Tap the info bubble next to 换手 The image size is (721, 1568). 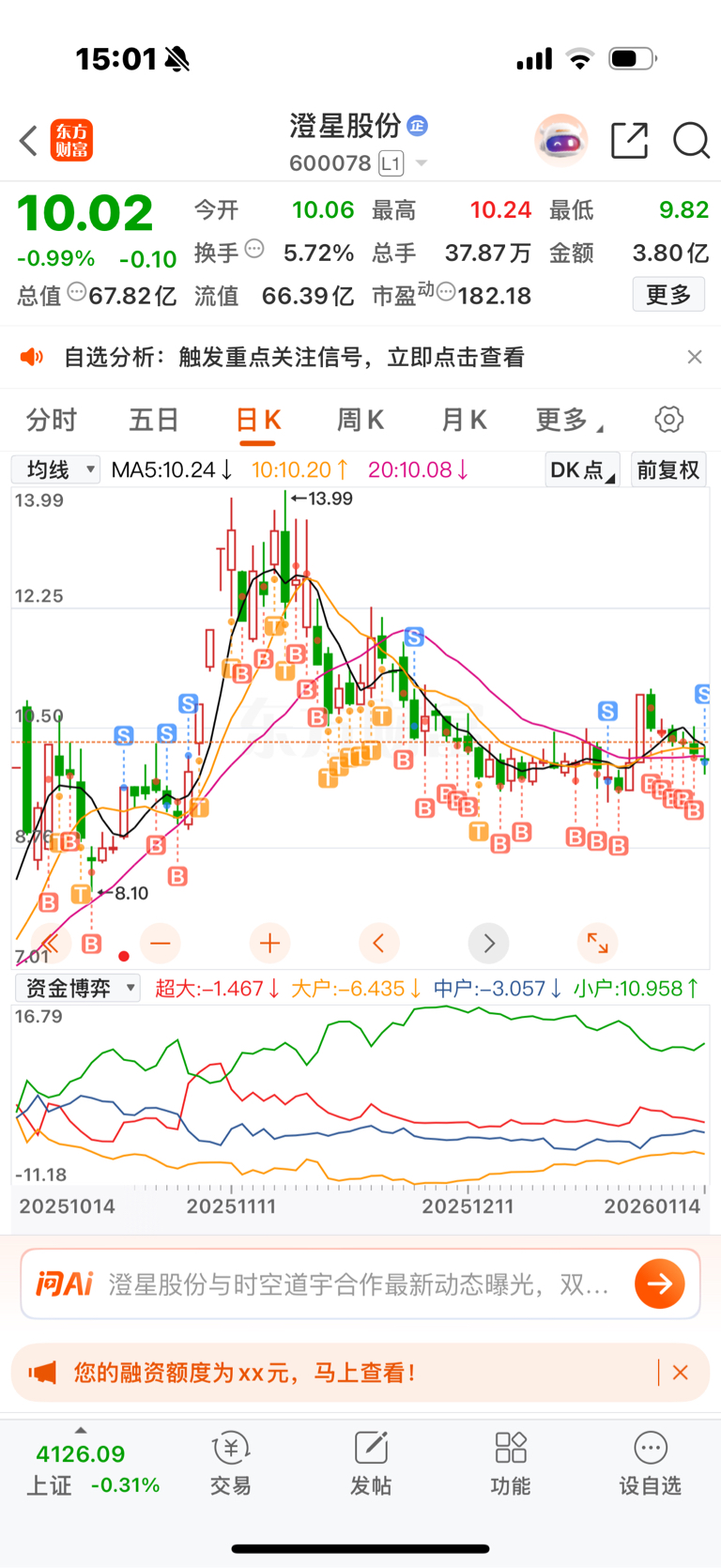tap(254, 250)
